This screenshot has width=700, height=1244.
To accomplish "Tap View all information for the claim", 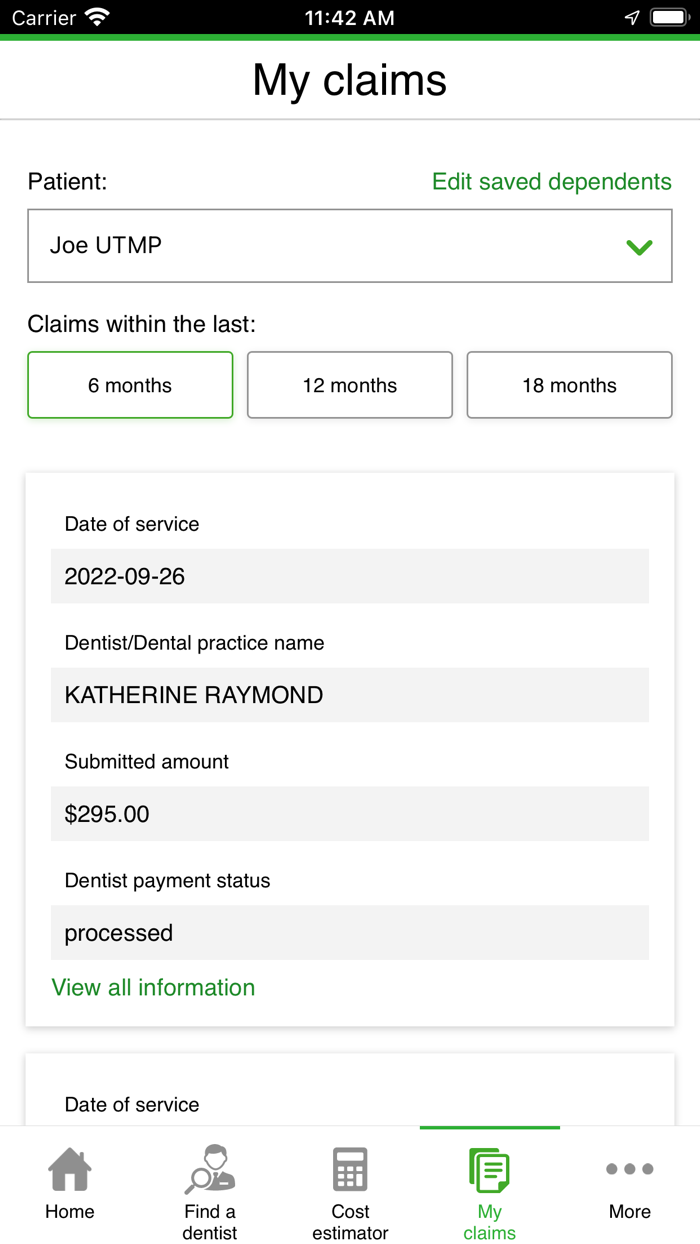I will pyautogui.click(x=153, y=987).
